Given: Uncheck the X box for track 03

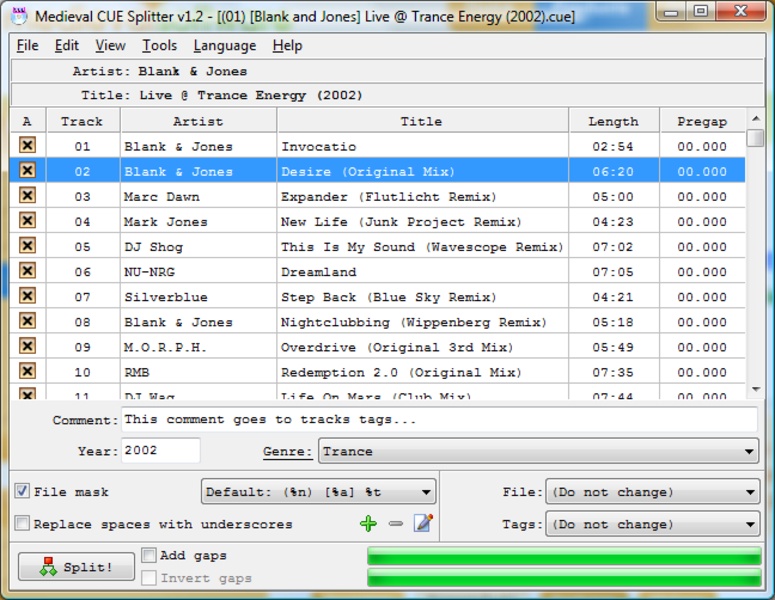Looking at the screenshot, I should [x=27, y=196].
